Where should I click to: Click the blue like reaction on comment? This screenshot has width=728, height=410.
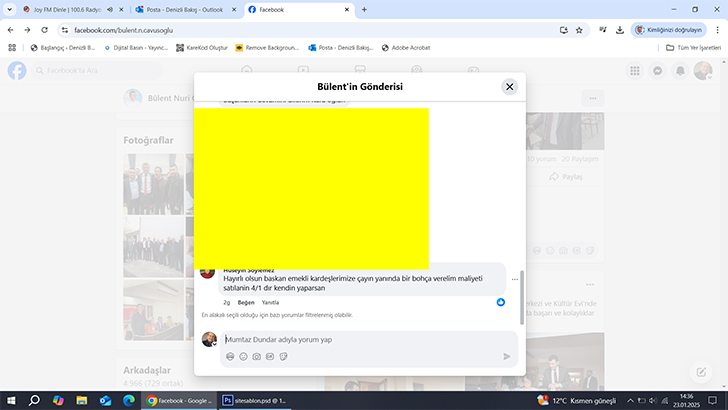pyautogui.click(x=501, y=301)
